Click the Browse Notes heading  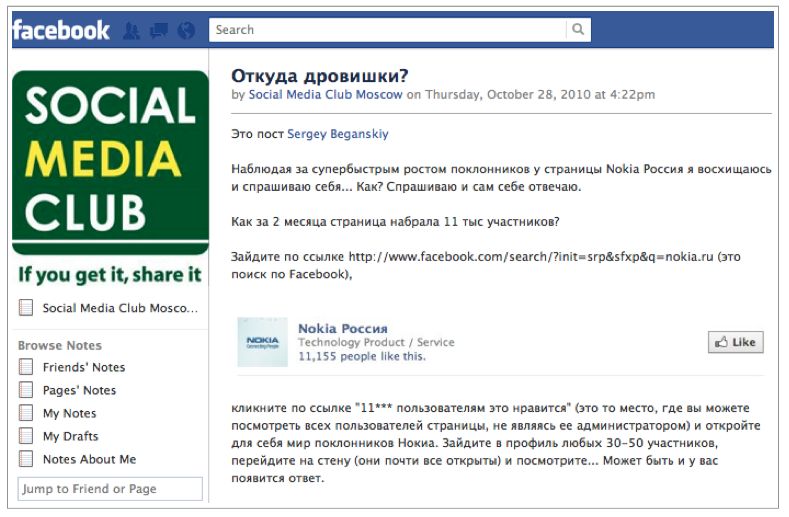pos(60,345)
